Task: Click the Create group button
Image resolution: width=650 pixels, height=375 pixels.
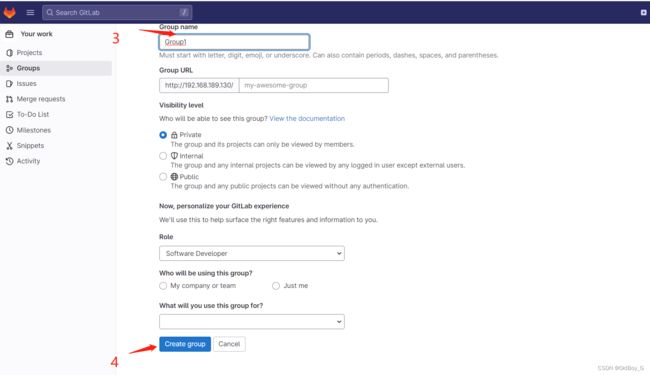Action: click(185, 344)
